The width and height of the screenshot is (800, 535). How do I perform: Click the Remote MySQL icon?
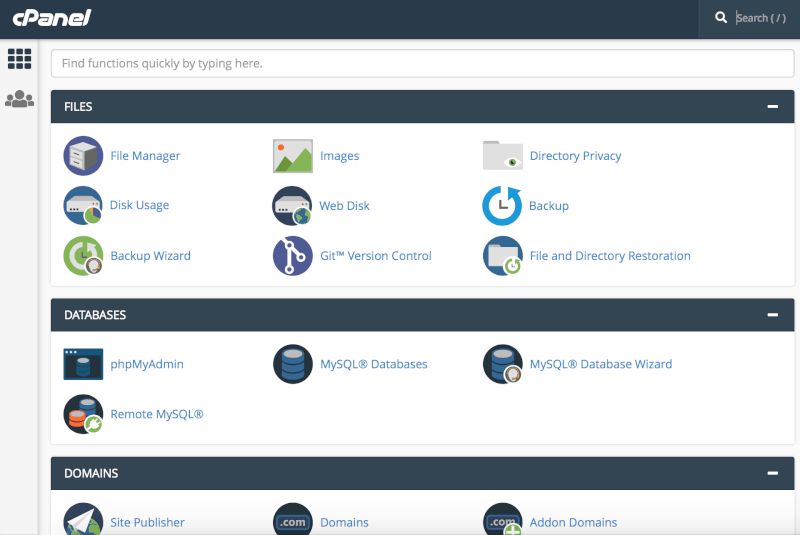pyautogui.click(x=83, y=414)
